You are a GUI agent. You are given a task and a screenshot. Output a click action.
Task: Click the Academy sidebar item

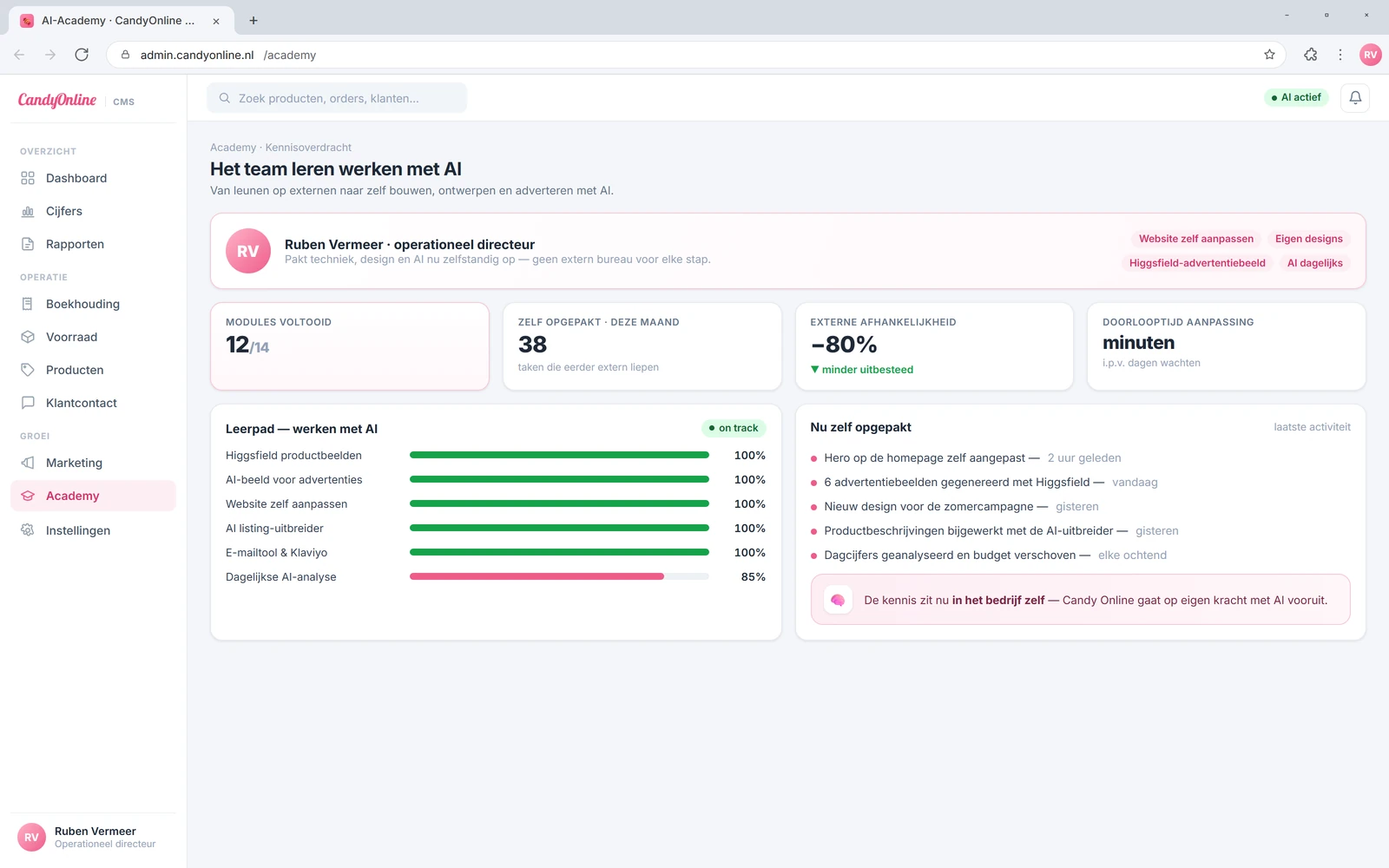[93, 496]
